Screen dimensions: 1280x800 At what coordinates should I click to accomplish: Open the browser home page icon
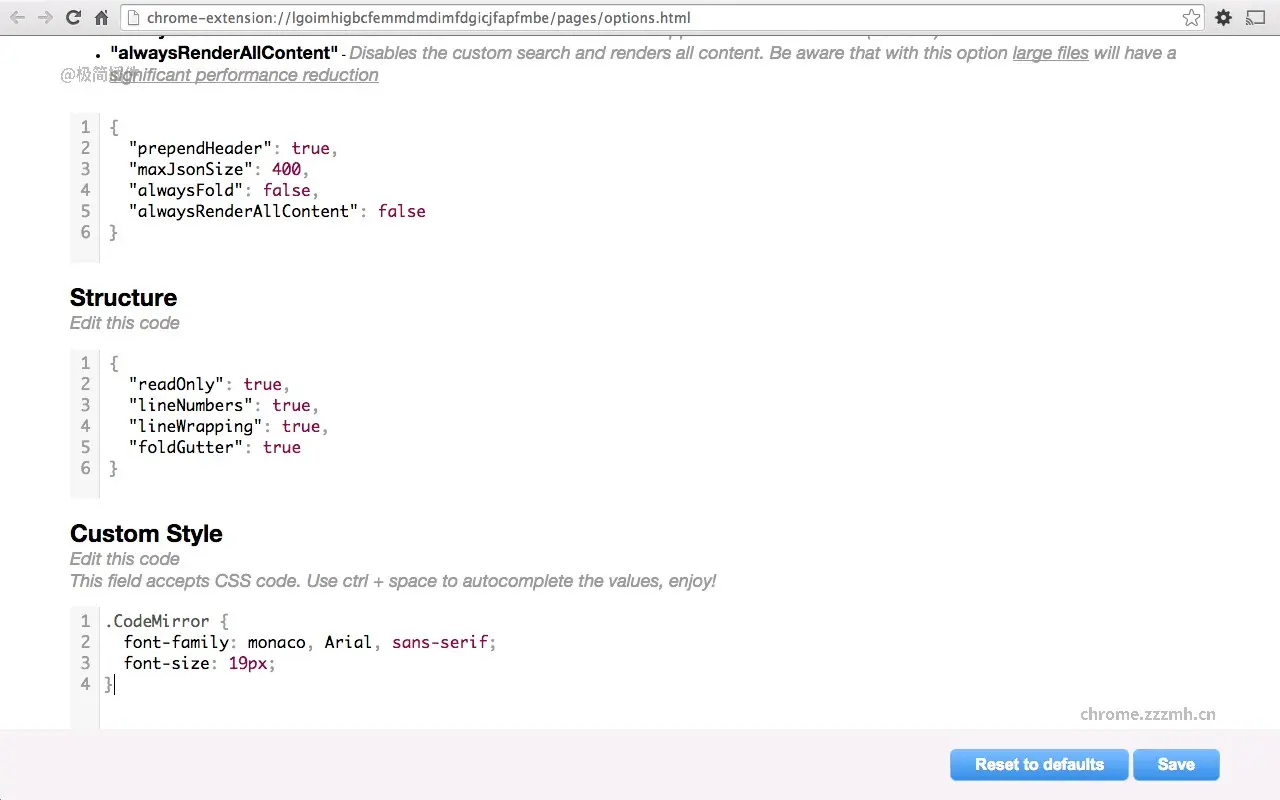(x=99, y=17)
